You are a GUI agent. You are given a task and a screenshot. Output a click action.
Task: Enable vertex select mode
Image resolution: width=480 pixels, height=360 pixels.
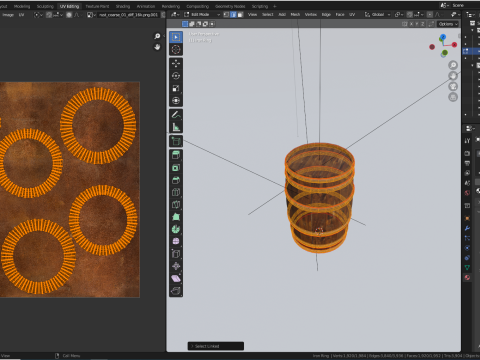[x=226, y=14]
